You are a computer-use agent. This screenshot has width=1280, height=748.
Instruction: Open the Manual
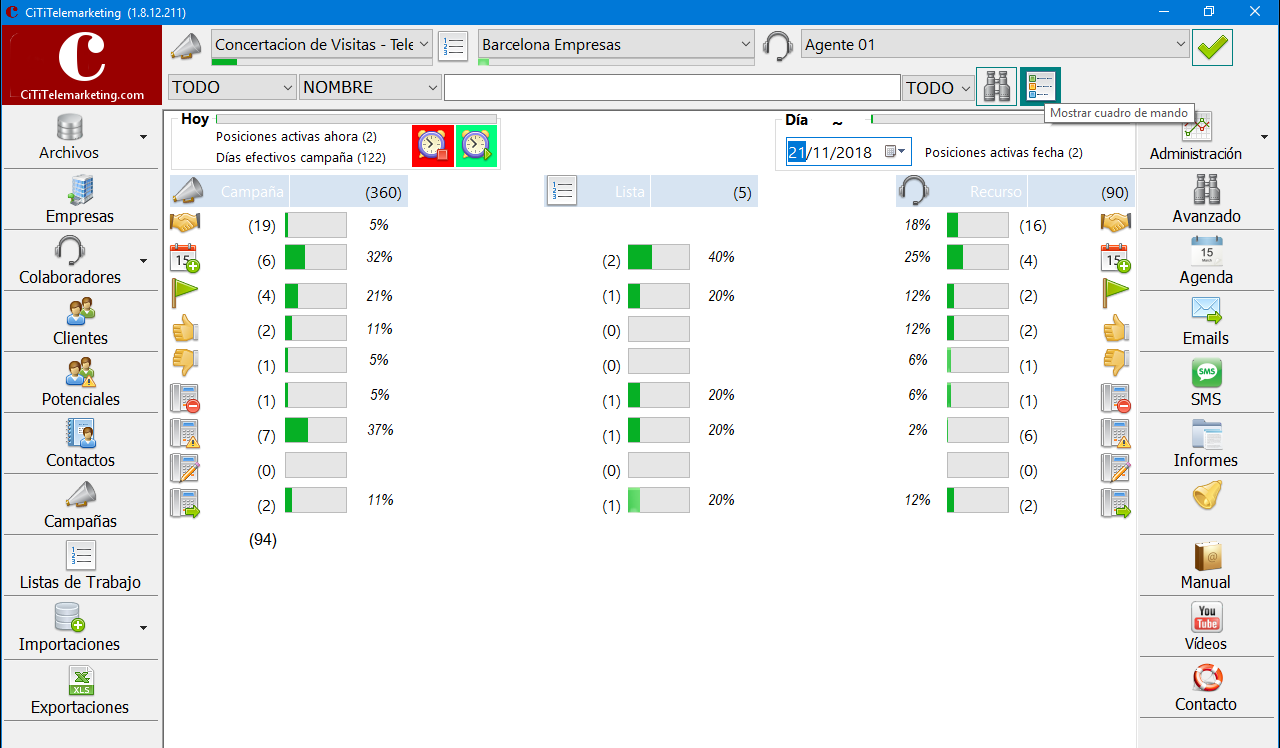coord(1206,565)
